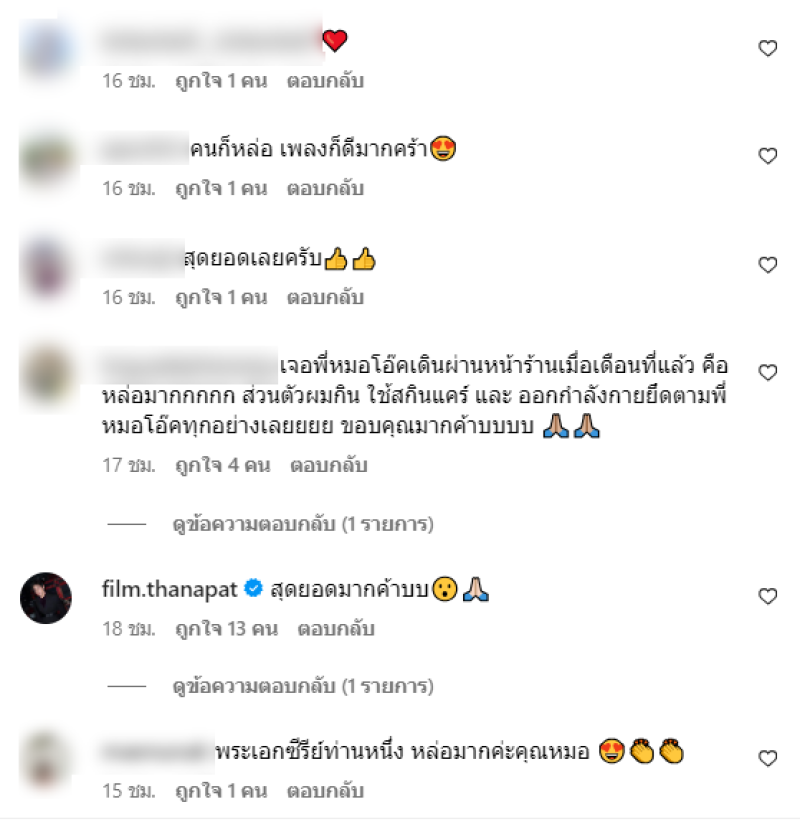Expand replies under film.thanapat's comment

click(303, 686)
